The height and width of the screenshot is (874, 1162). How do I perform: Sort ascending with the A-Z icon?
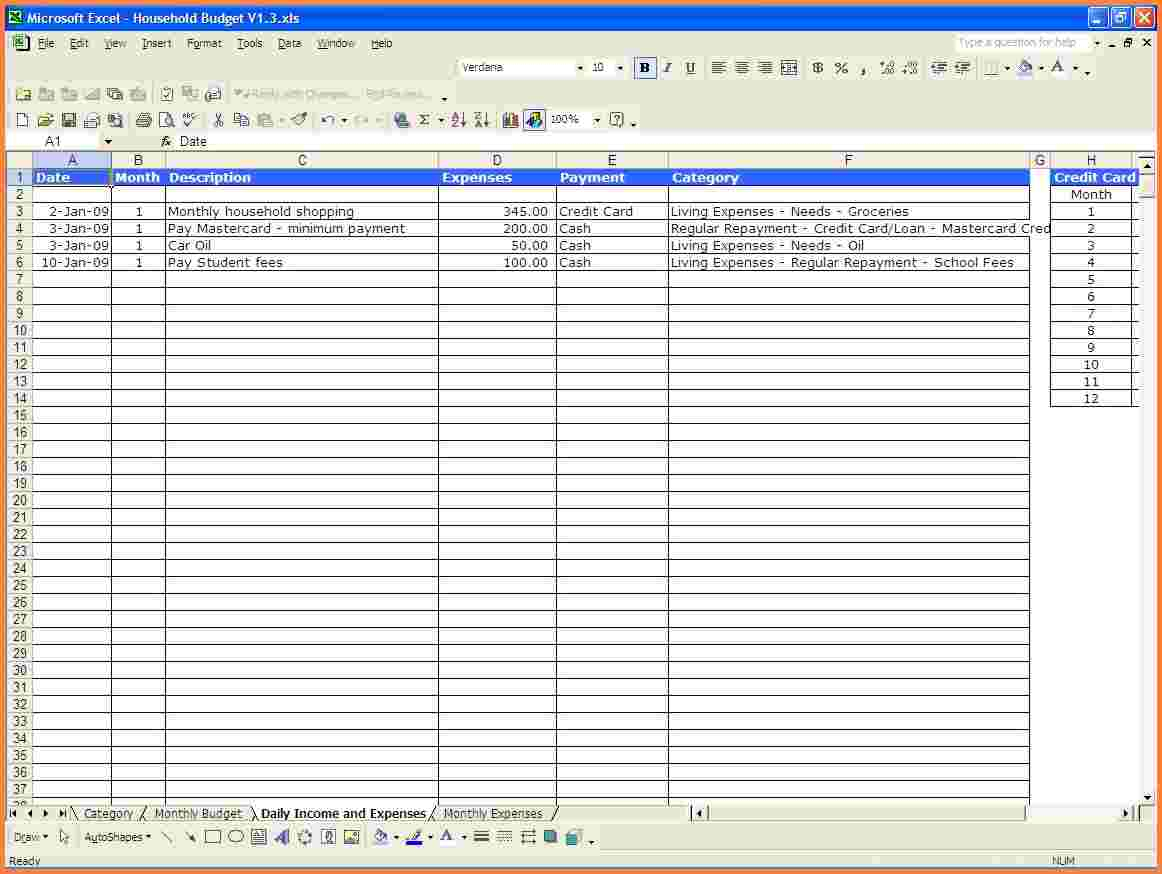pyautogui.click(x=459, y=120)
